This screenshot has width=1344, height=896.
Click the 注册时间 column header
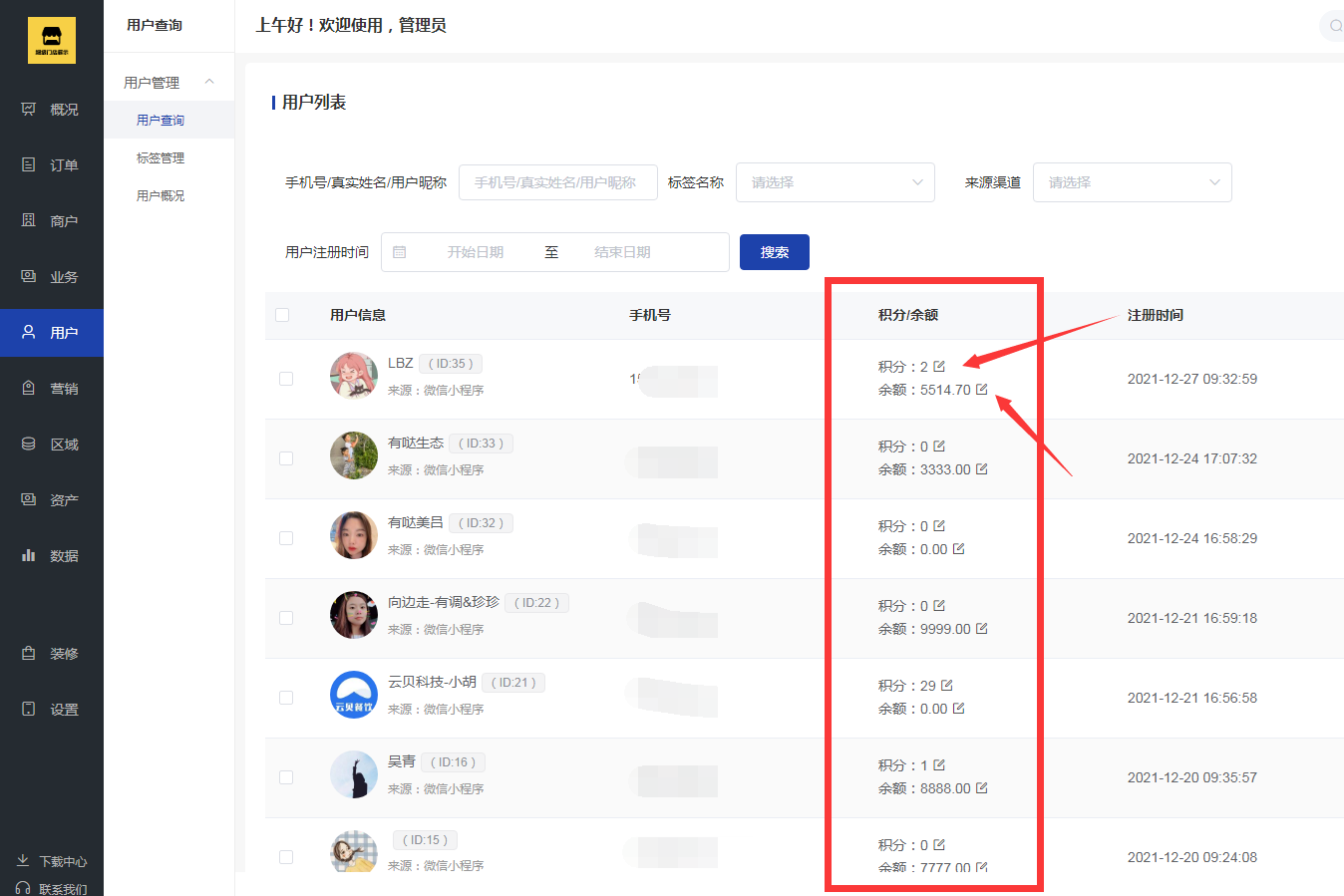(x=1156, y=315)
